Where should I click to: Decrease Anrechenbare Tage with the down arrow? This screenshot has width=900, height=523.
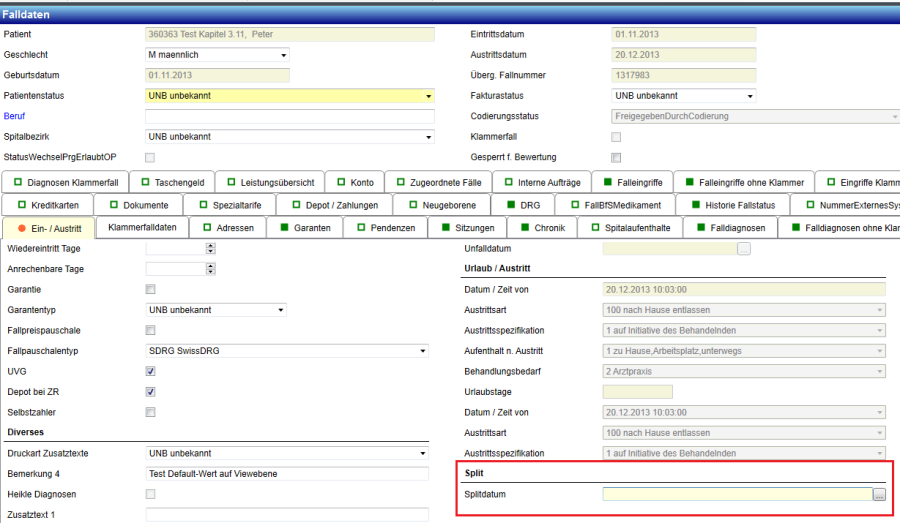click(x=210, y=272)
